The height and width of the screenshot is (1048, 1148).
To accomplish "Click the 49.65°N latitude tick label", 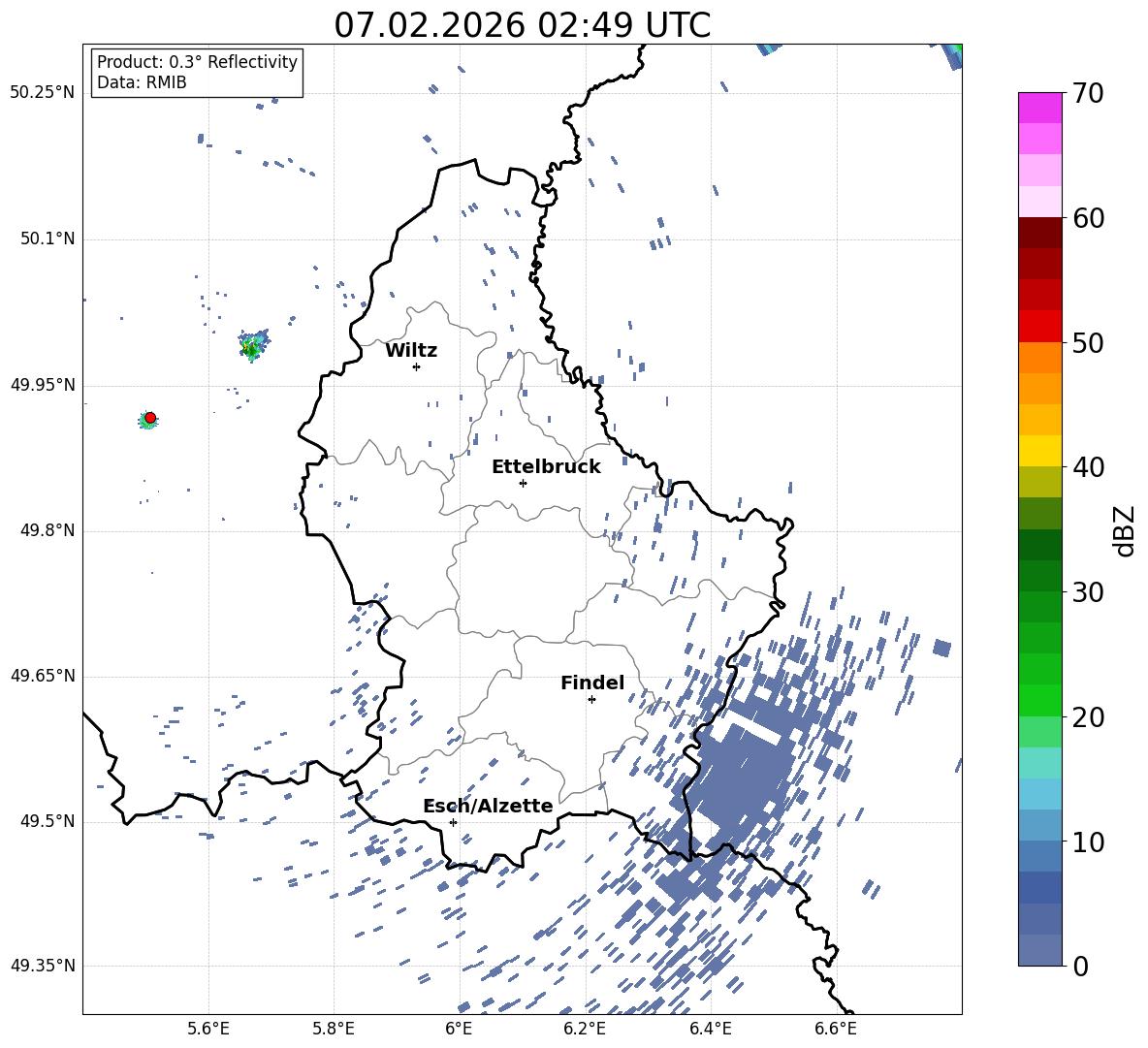I will (42, 676).
